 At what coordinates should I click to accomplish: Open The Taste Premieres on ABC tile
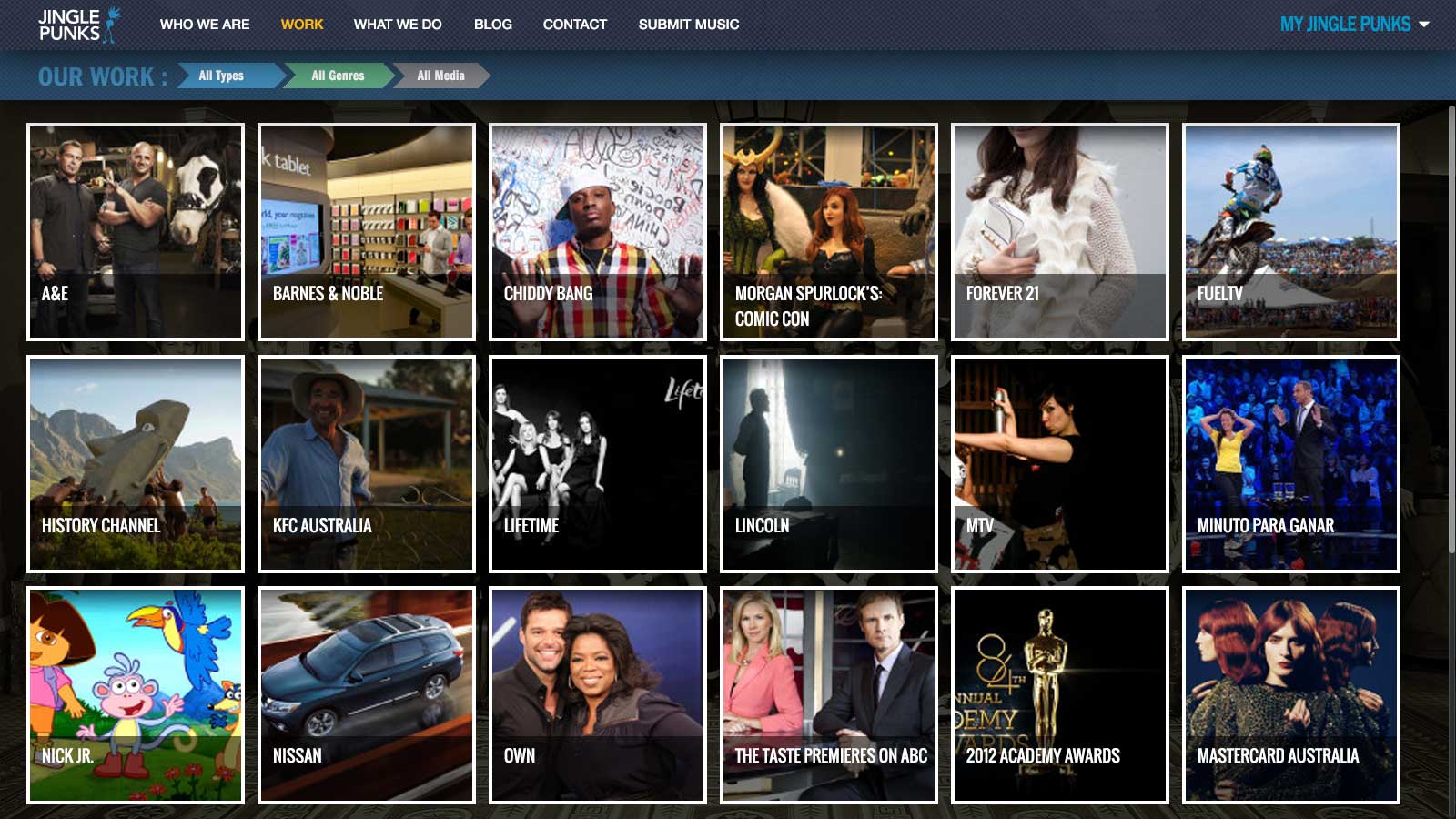click(x=829, y=695)
